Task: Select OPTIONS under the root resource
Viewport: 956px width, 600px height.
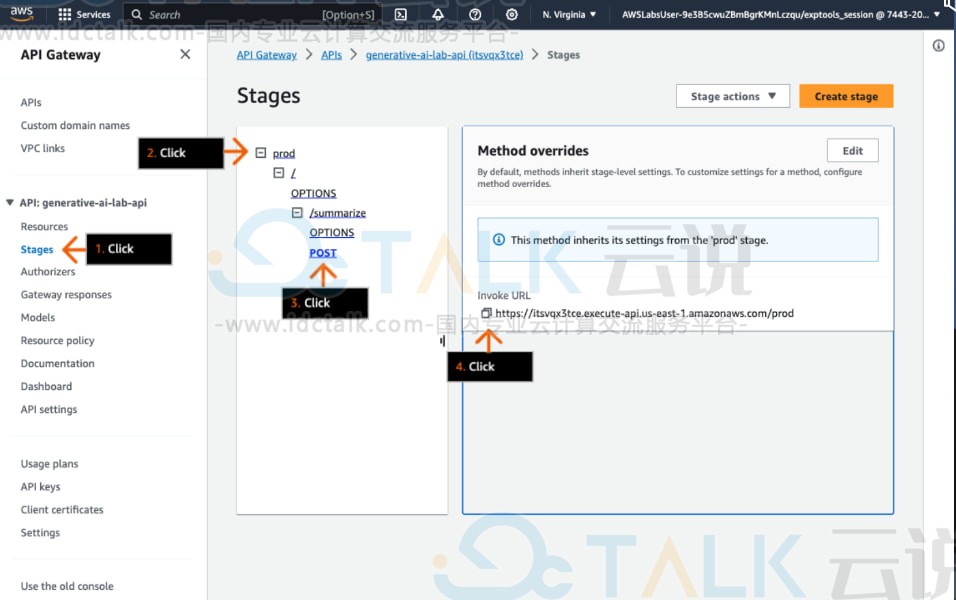Action: pyautogui.click(x=313, y=193)
